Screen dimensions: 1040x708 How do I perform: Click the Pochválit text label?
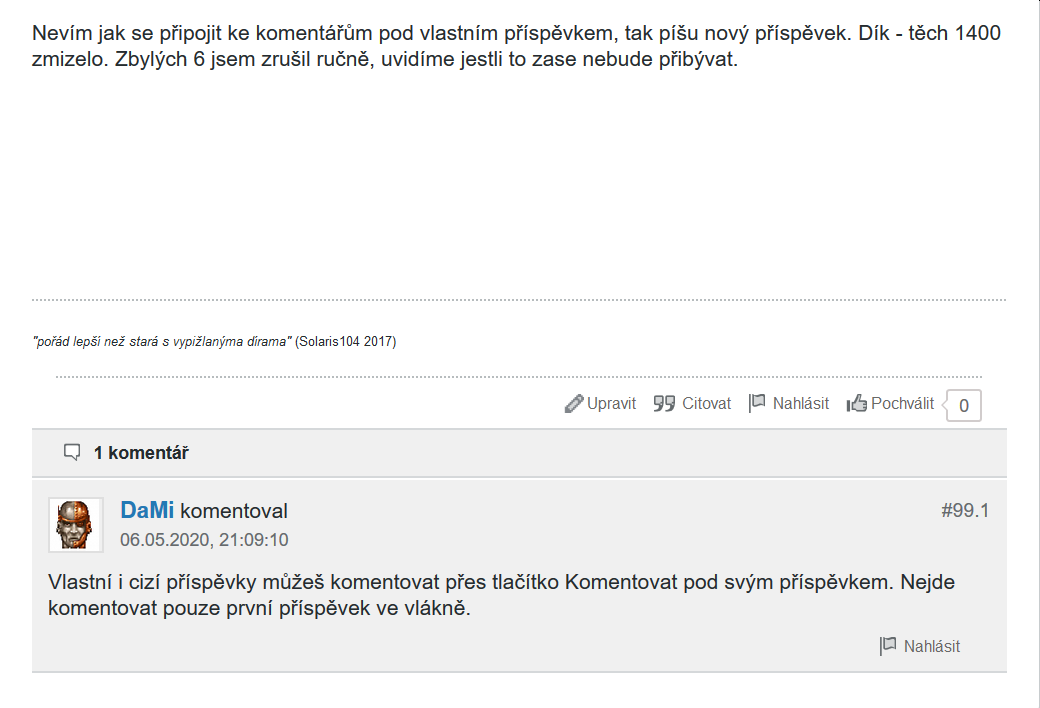pyautogui.click(x=902, y=404)
